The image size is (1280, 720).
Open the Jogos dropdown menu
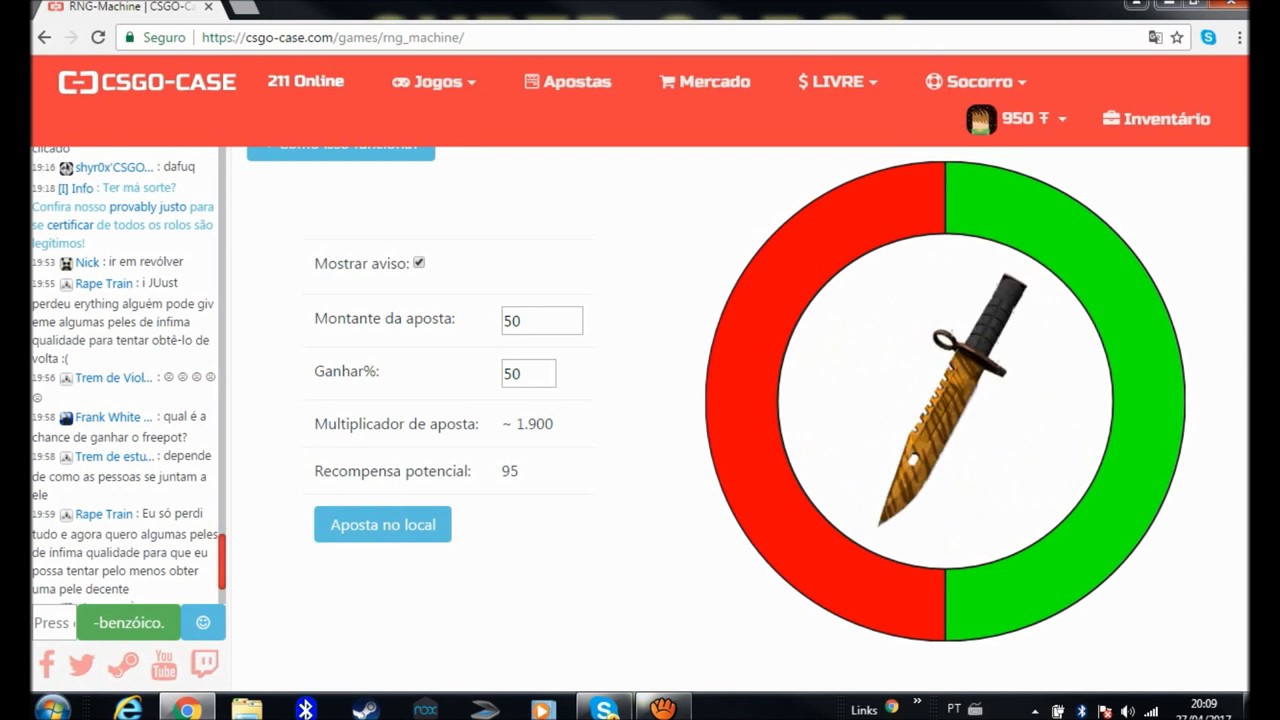click(434, 82)
